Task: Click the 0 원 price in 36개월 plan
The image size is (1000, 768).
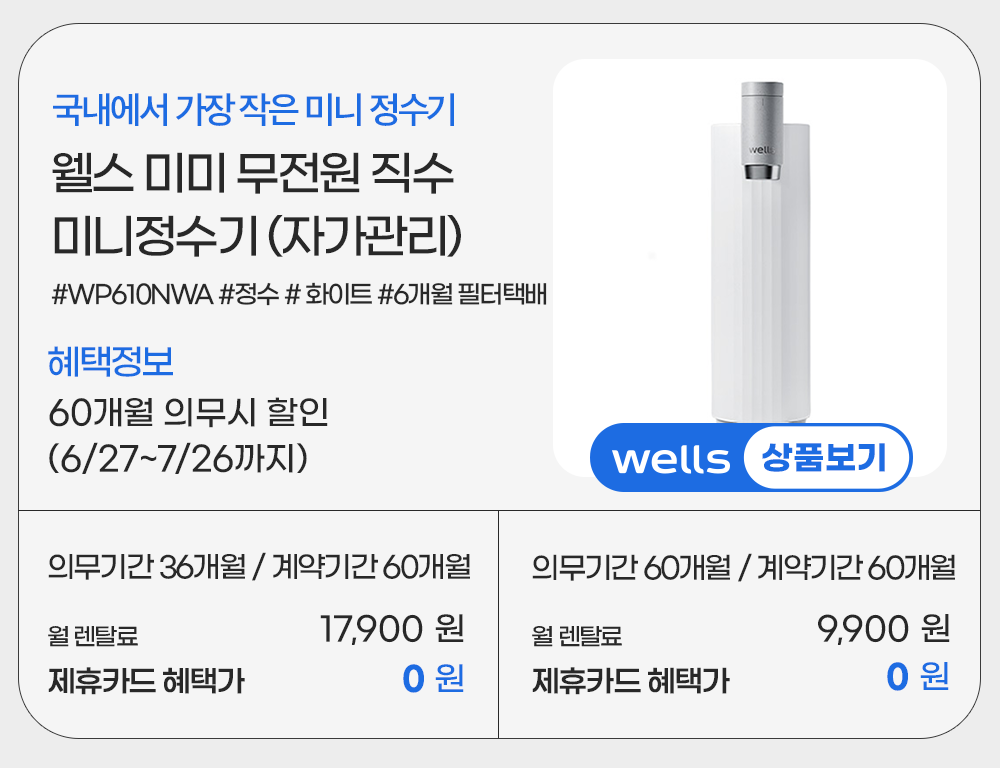Action: click(432, 679)
